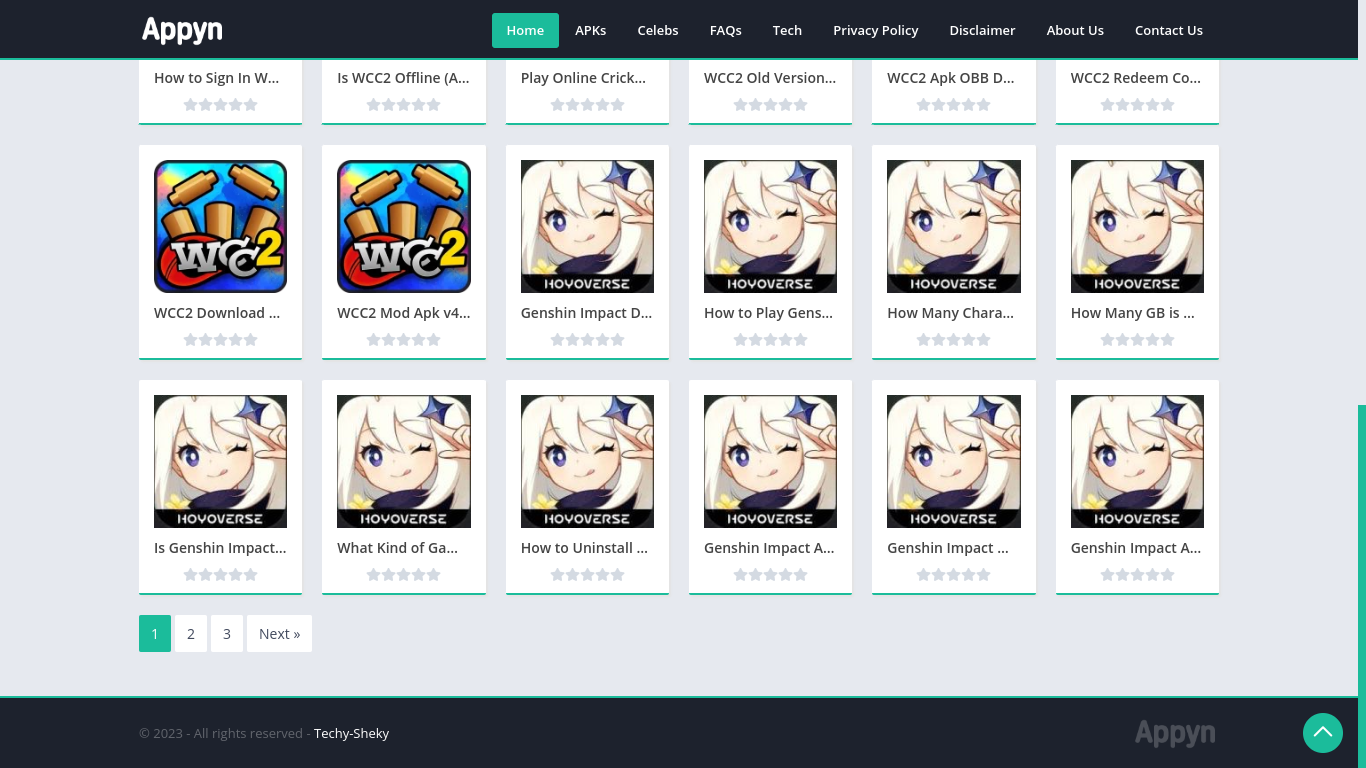The width and height of the screenshot is (1366, 768).
Task: Click stars under WCC2 Redeem Co...
Action: [x=1137, y=105]
